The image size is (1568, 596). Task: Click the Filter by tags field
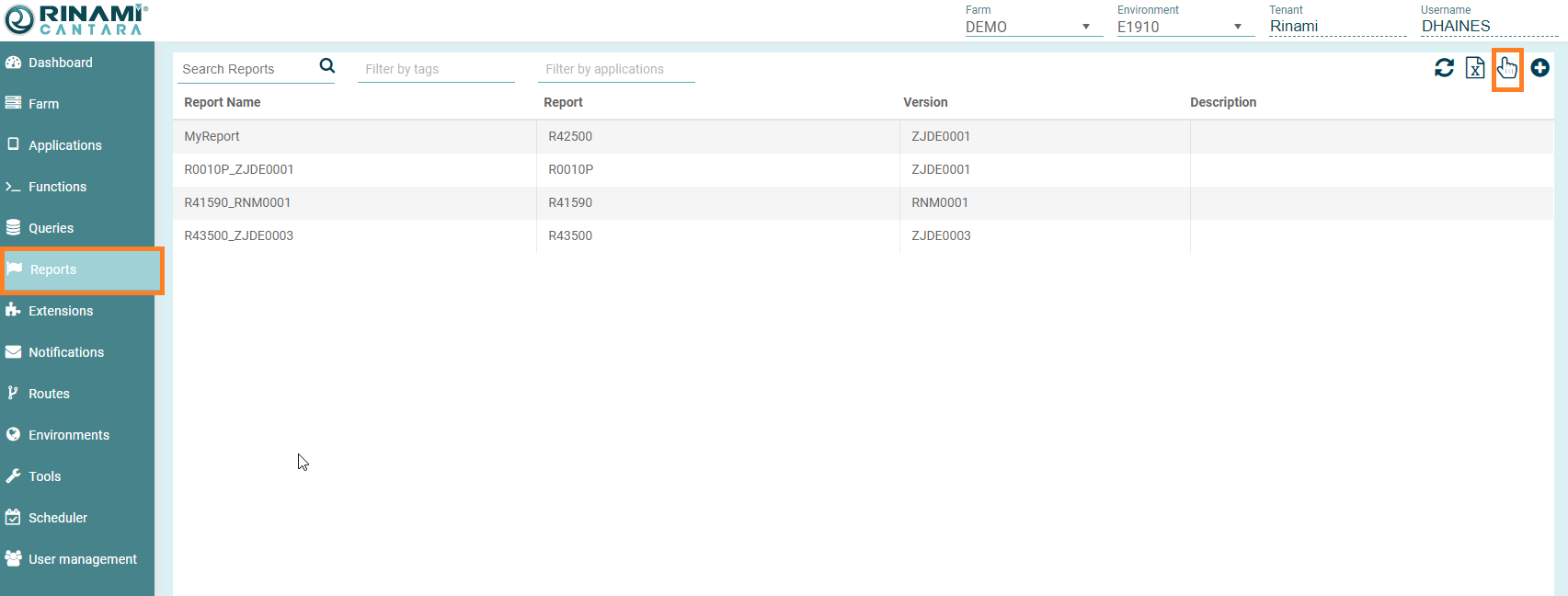[x=435, y=69]
